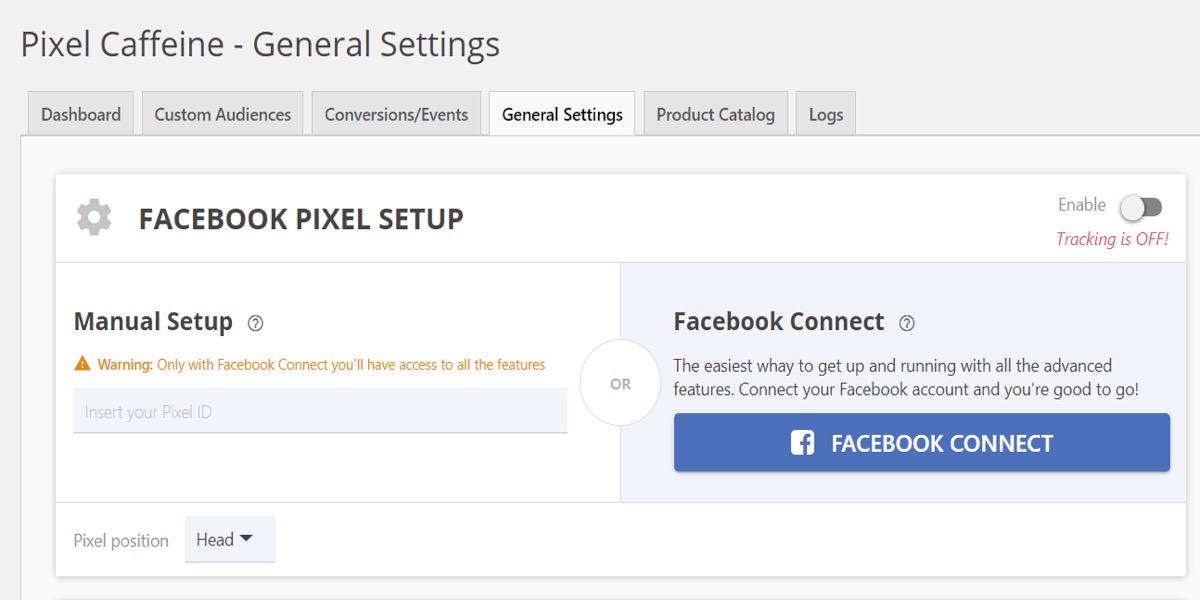Go to the Conversions/Events tab

pos(396,114)
